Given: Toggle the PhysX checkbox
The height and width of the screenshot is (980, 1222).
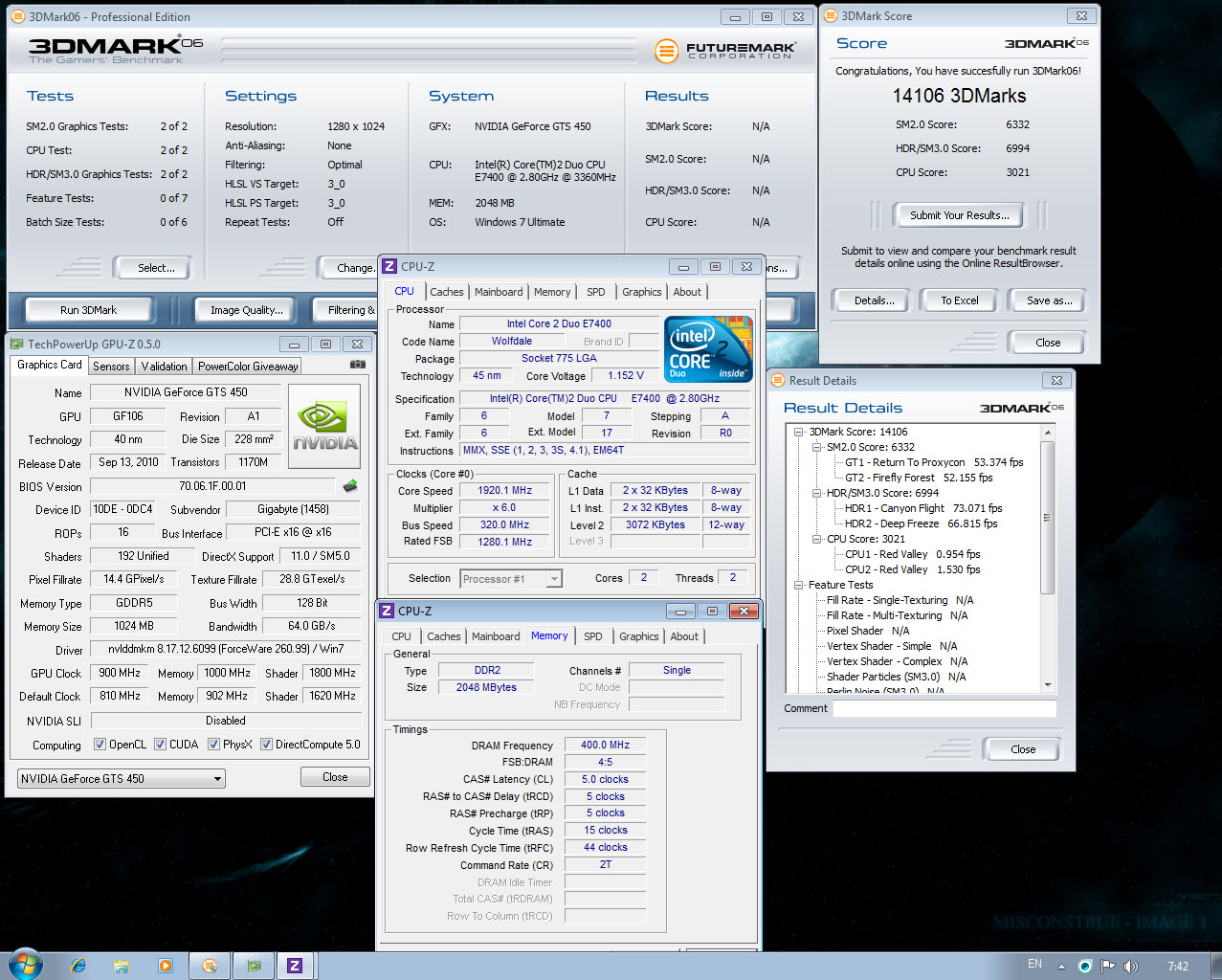Looking at the screenshot, I should (214, 745).
